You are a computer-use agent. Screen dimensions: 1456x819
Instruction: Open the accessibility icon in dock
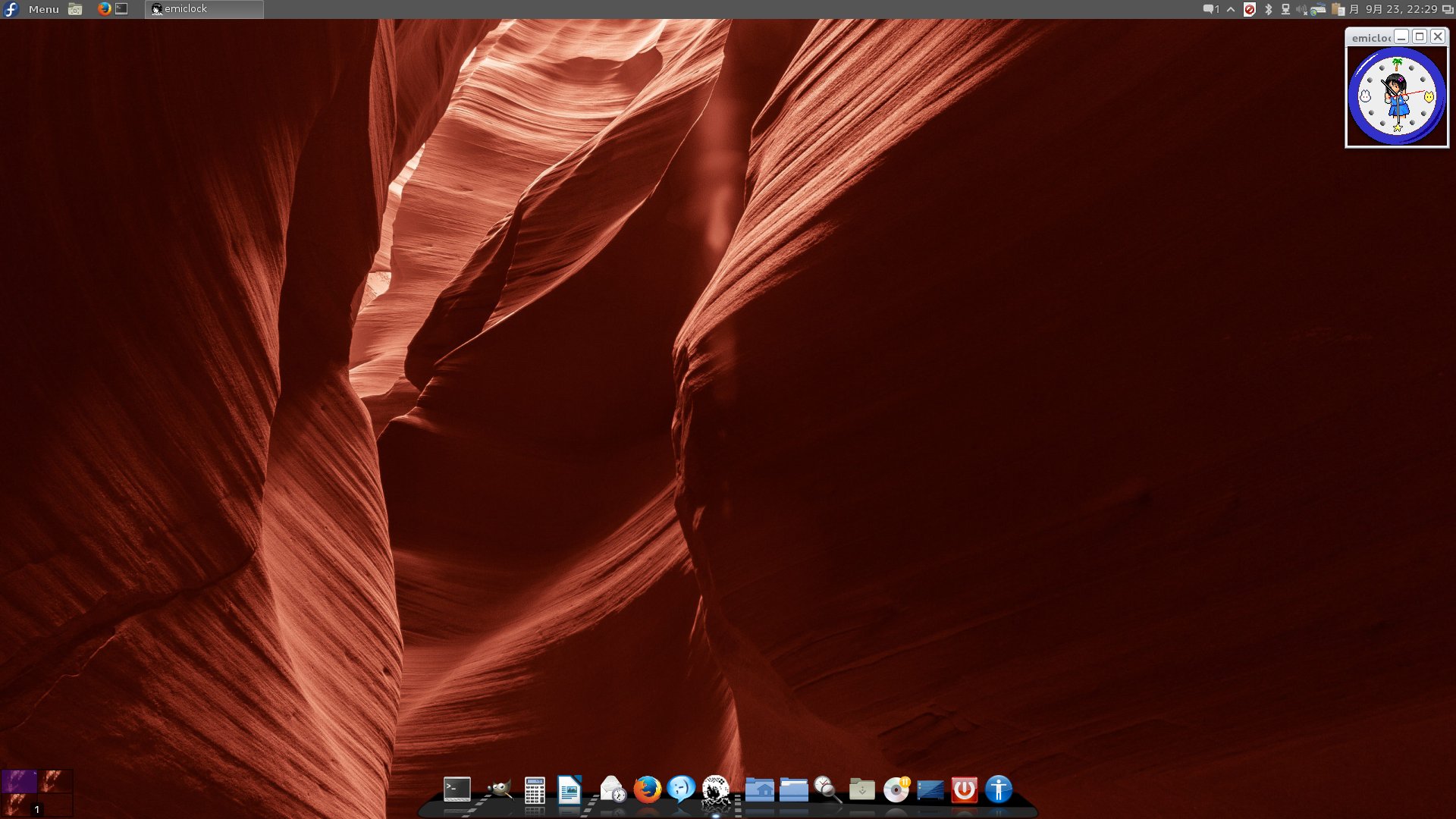[x=999, y=789]
